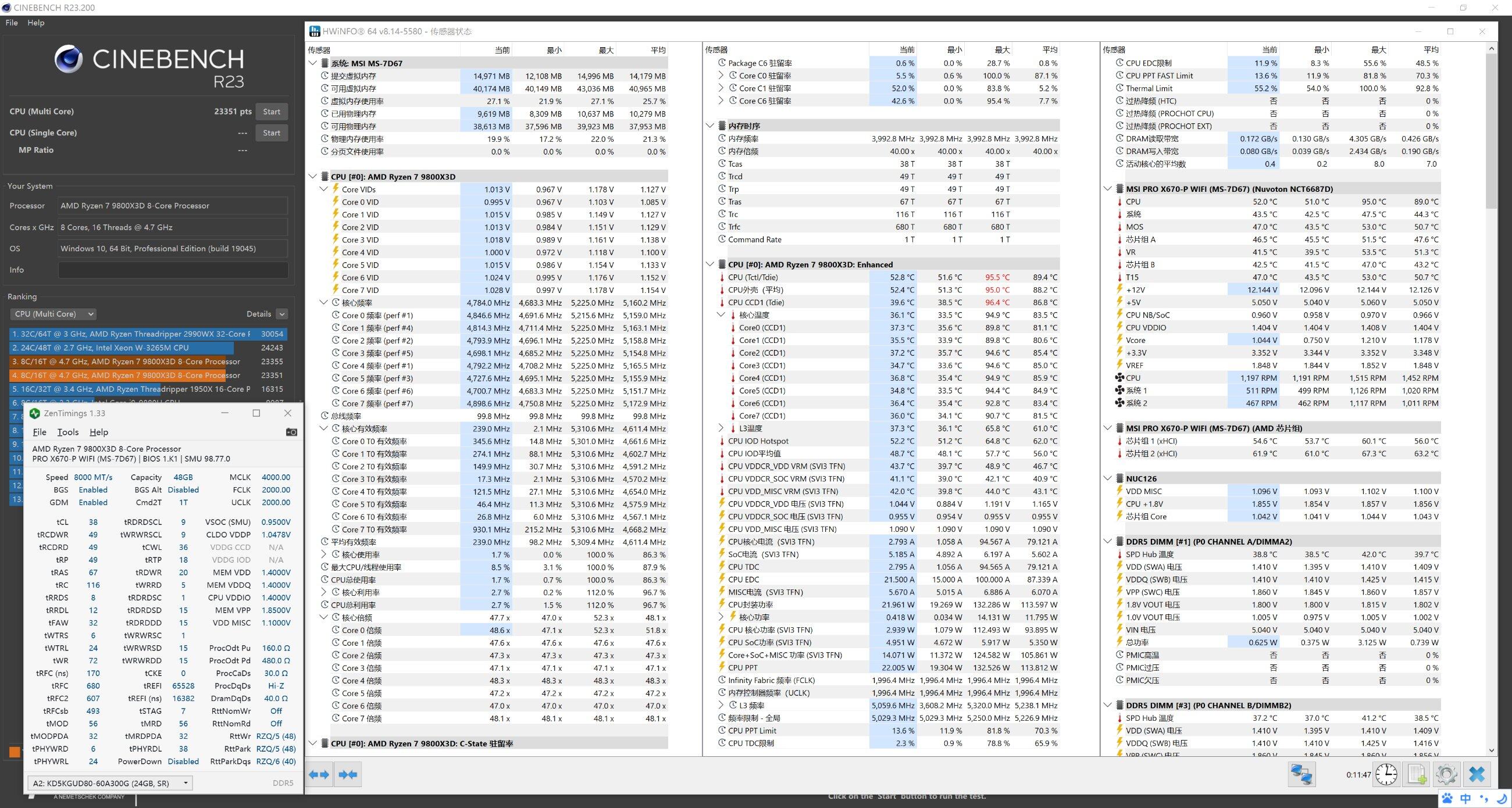
Task: Click the HWiNFO expand-columns double arrow button
Action: (x=319, y=774)
